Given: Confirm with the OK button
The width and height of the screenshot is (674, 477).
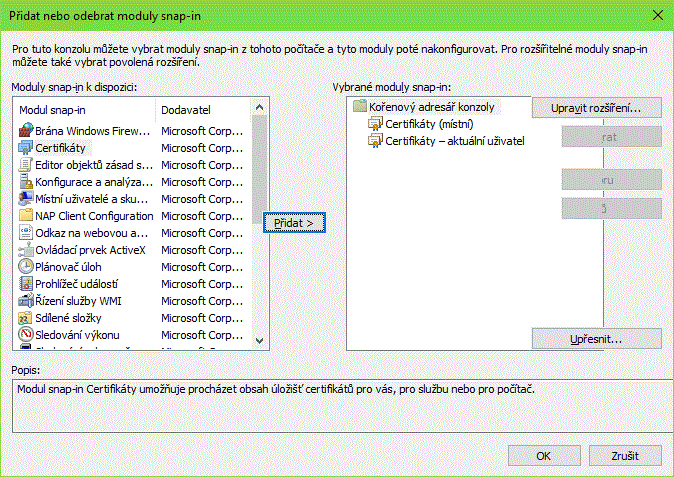Looking at the screenshot, I should click(x=544, y=455).
